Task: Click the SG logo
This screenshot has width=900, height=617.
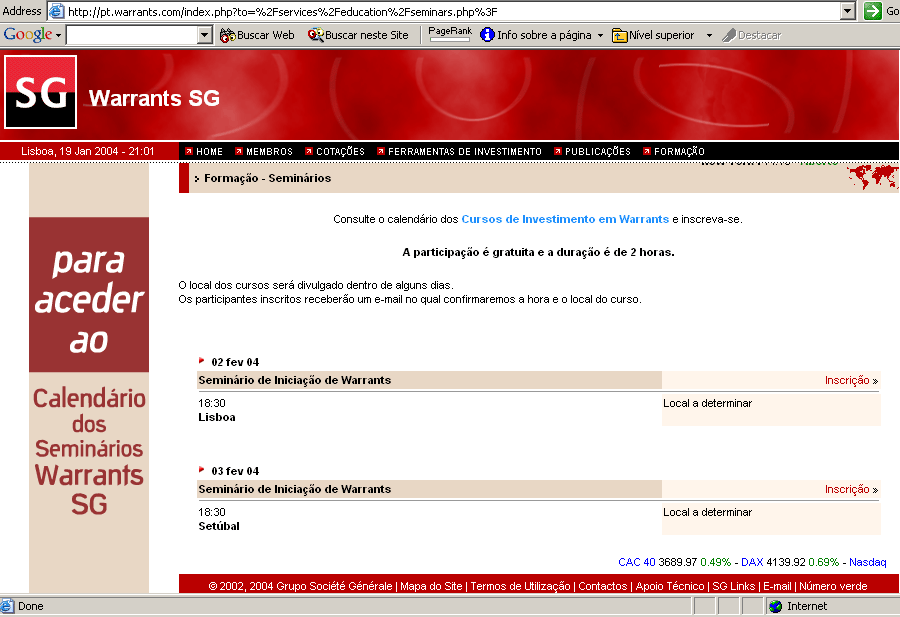Action: coord(40,92)
